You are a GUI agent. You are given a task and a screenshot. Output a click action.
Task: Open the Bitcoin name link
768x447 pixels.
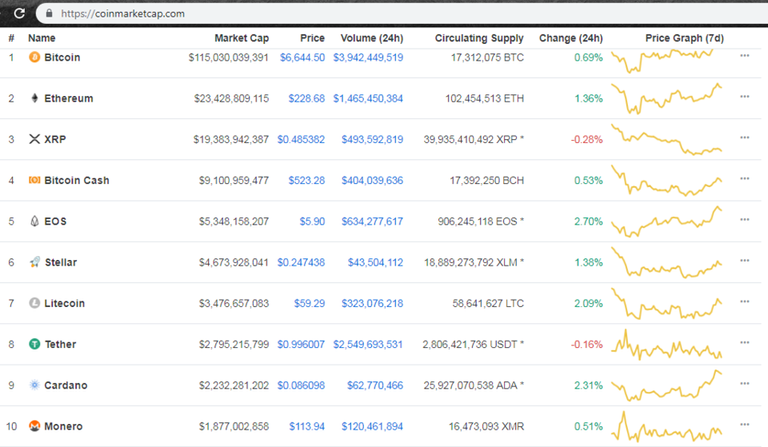(x=62, y=57)
